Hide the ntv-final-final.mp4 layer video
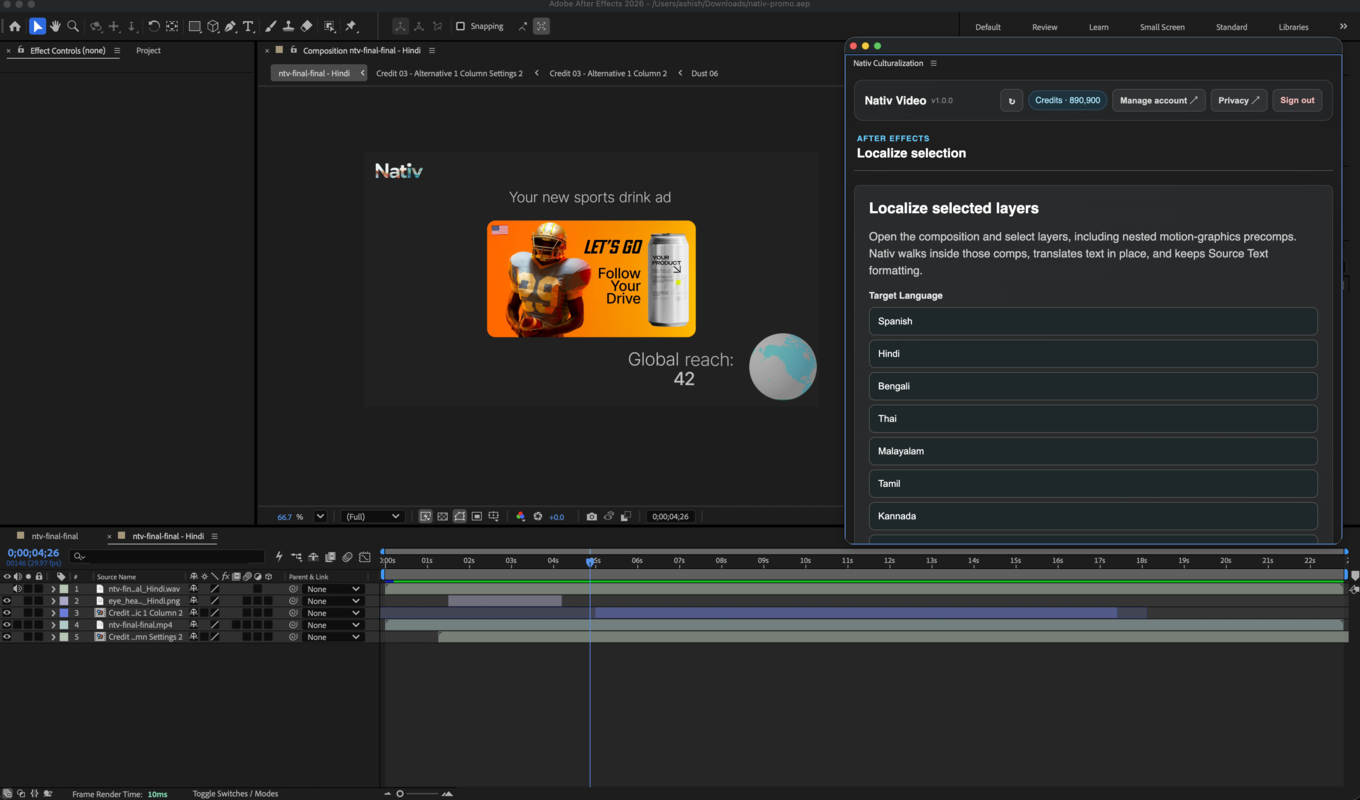This screenshot has height=800, width=1360. click(x=7, y=625)
